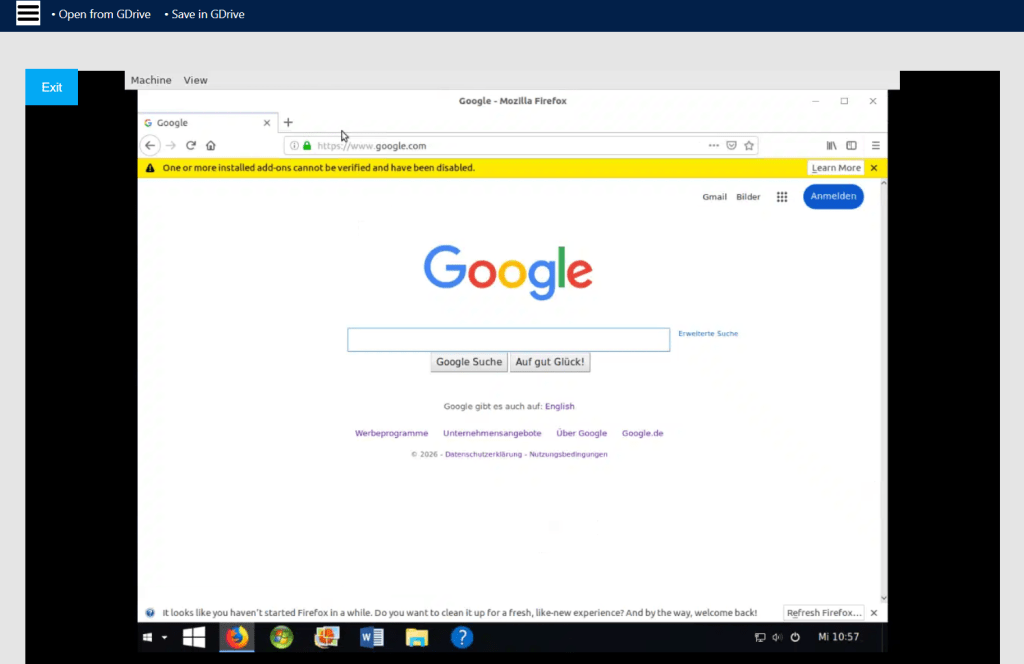Open the hamburger menu in top bar
Image resolution: width=1024 pixels, height=664 pixels.
[28, 13]
